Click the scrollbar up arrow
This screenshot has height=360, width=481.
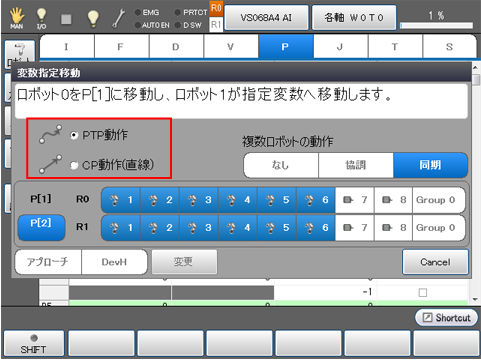tap(476, 68)
